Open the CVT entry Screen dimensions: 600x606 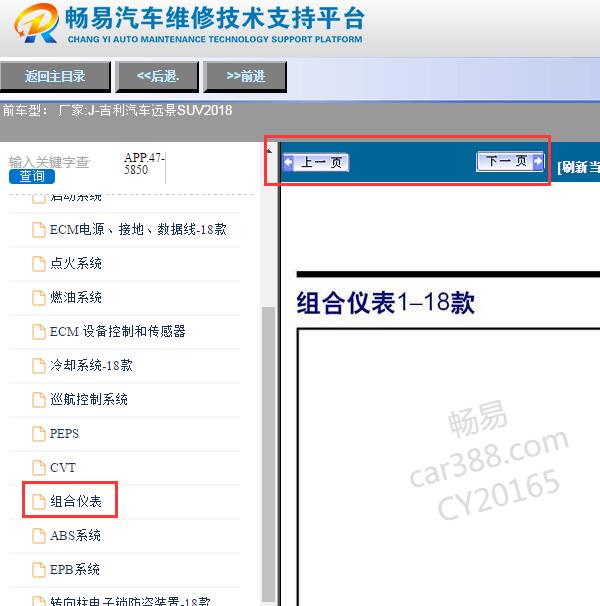[x=63, y=468]
